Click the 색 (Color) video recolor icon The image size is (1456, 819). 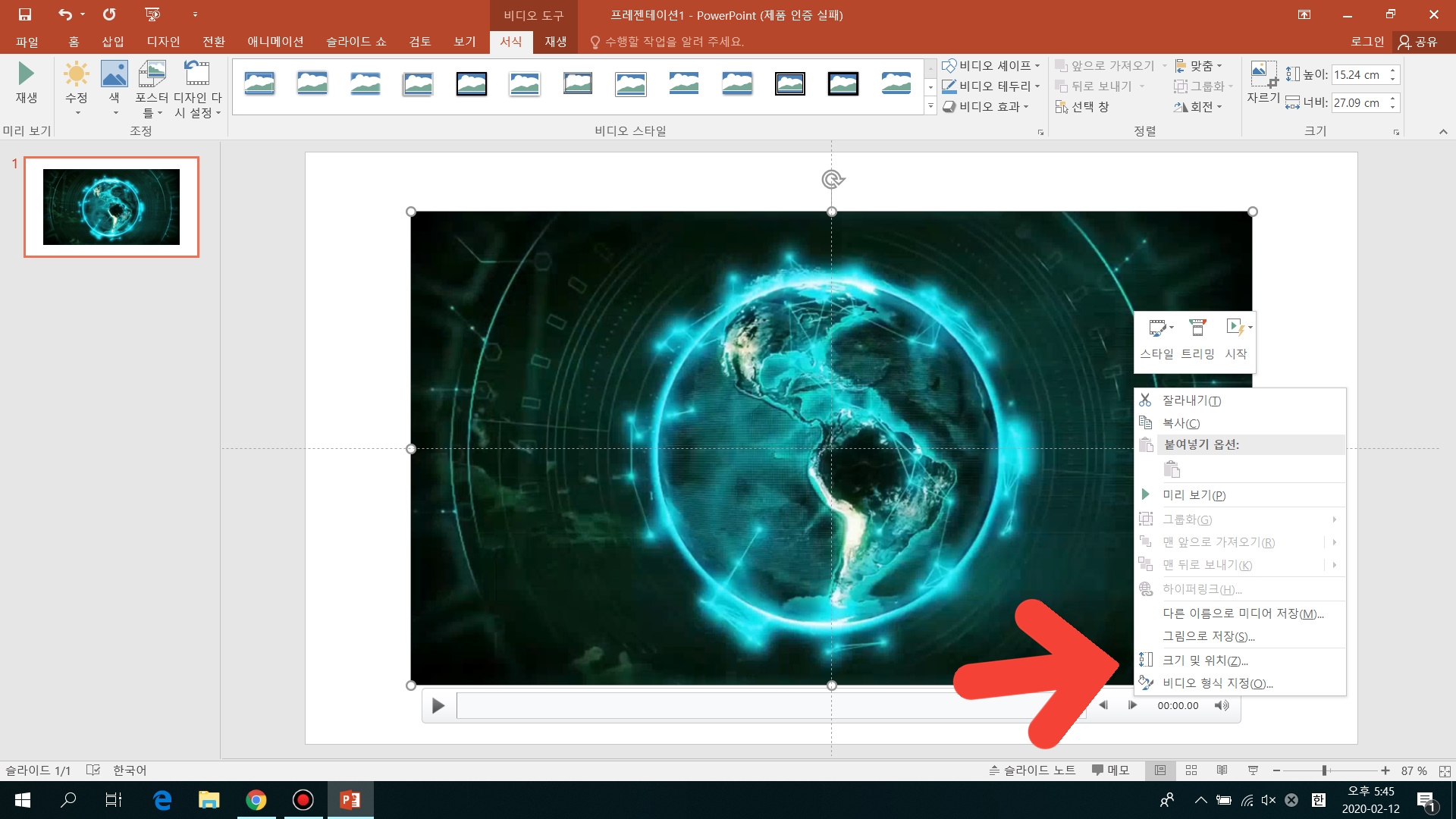pos(114,74)
